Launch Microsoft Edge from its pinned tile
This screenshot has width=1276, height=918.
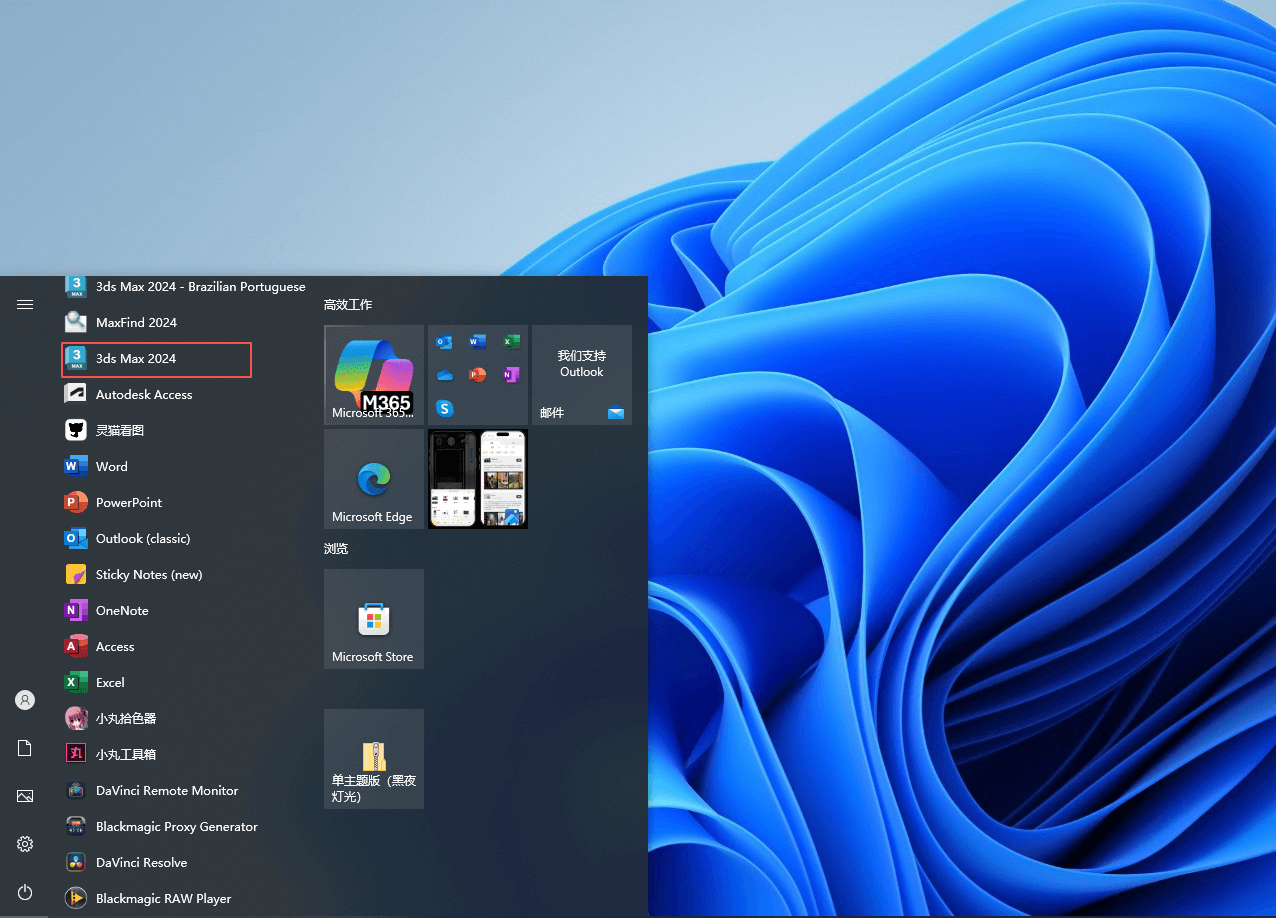[373, 478]
